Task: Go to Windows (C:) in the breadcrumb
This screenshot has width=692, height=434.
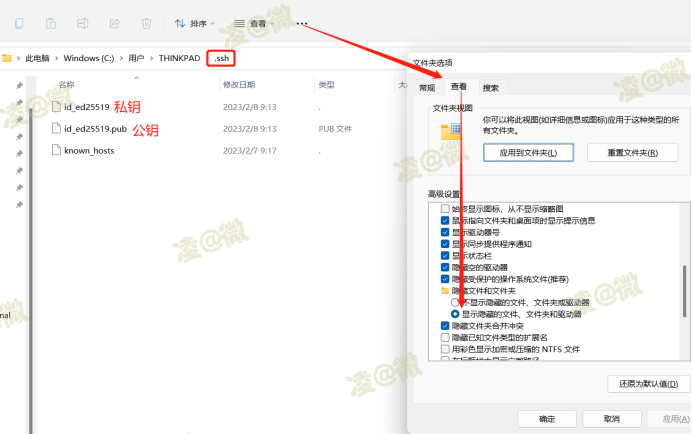Action: (89, 58)
